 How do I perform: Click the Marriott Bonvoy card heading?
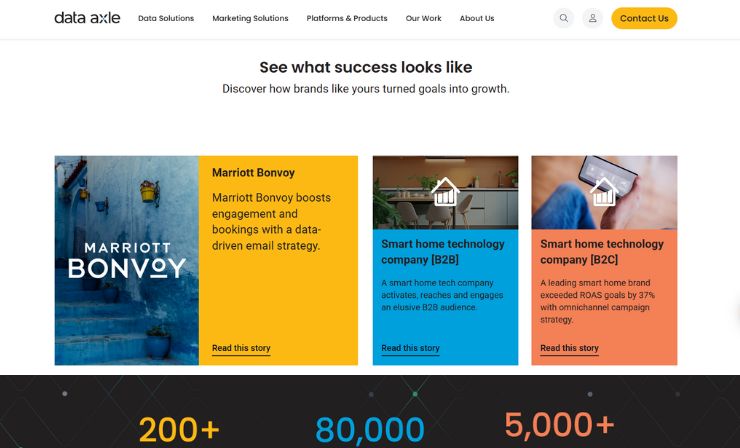(253, 173)
